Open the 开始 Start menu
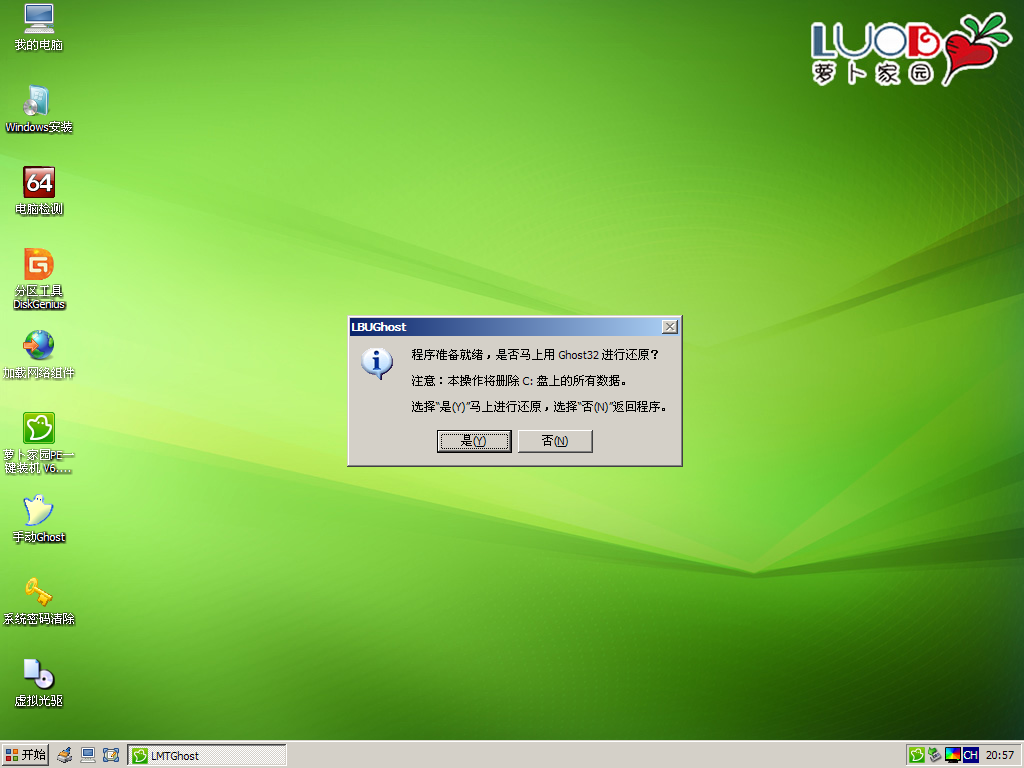This screenshot has height=768, width=1024. (26, 755)
